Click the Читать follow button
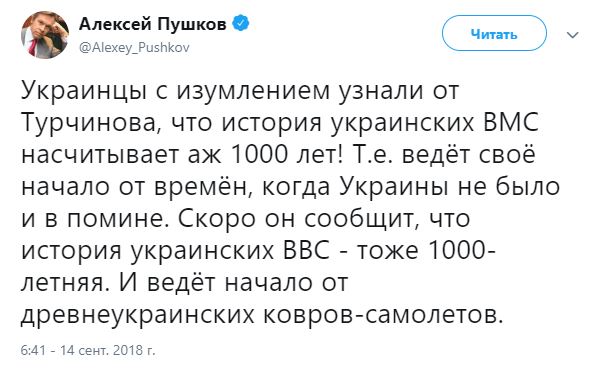This screenshot has width=602, height=369. point(494,33)
